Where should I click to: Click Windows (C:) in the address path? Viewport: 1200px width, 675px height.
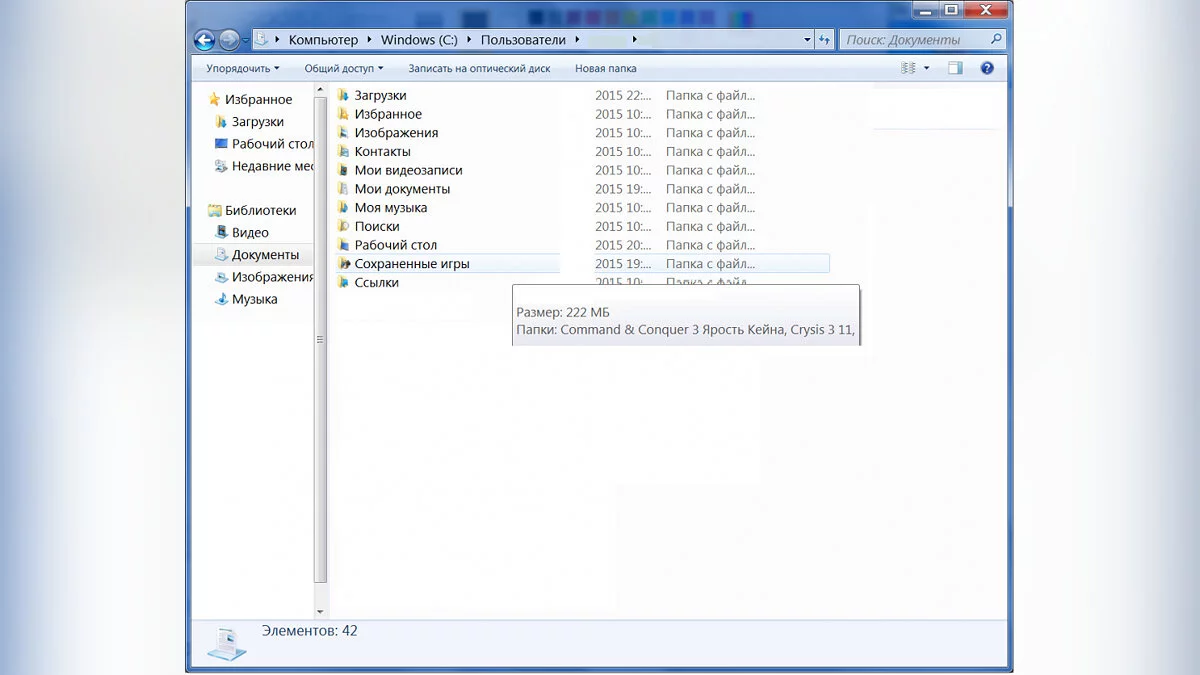pos(419,40)
